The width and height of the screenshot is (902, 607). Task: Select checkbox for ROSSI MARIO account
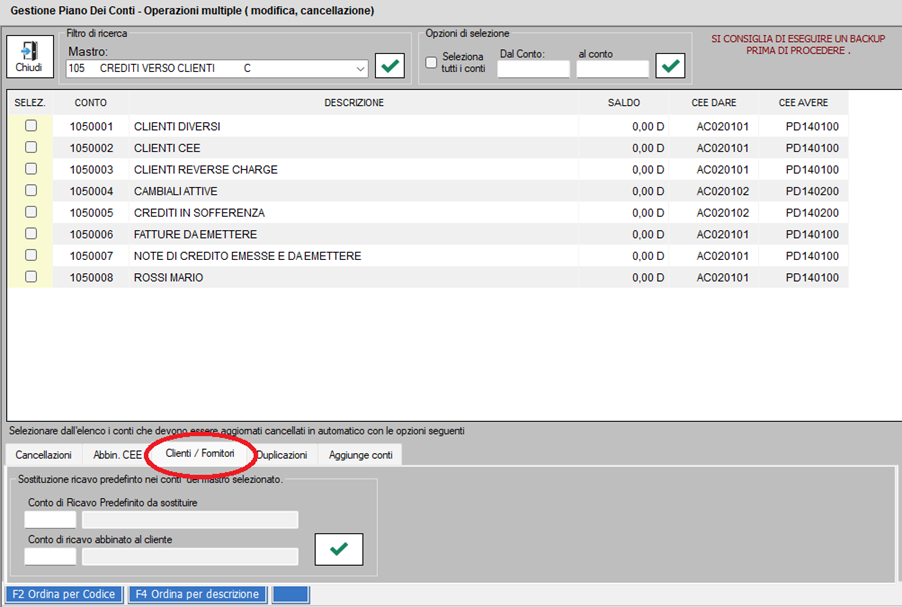point(31,277)
